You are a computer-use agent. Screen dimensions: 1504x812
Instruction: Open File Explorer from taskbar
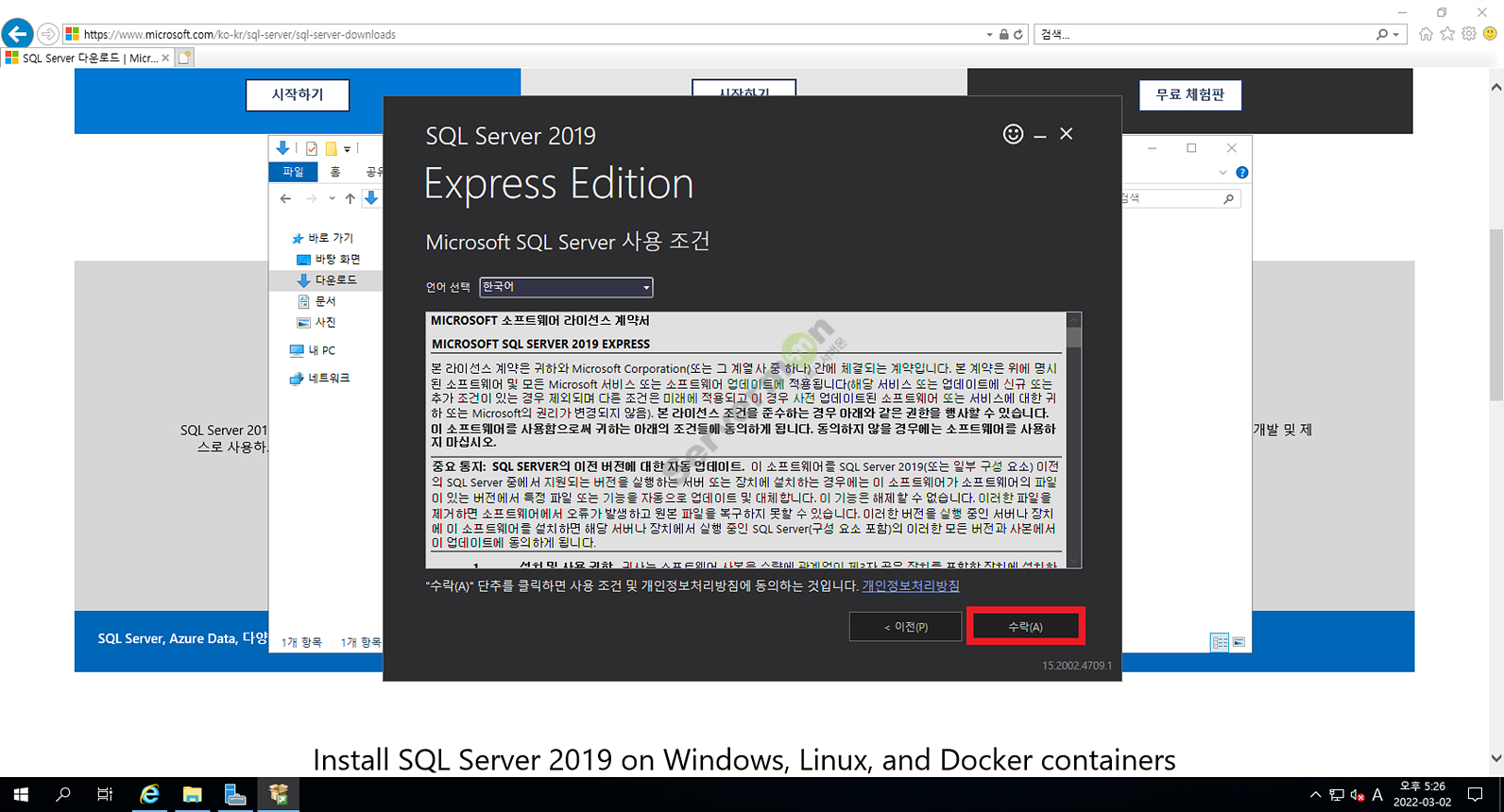click(x=192, y=795)
